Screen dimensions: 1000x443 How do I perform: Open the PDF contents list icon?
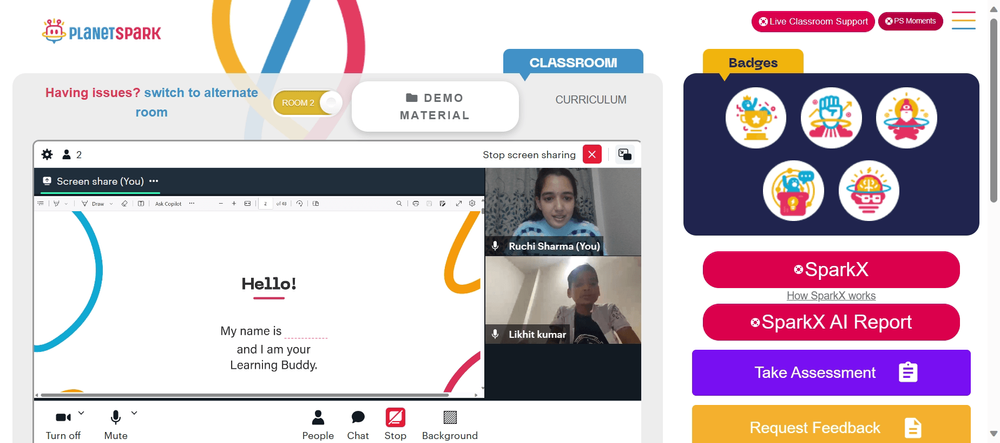40,204
